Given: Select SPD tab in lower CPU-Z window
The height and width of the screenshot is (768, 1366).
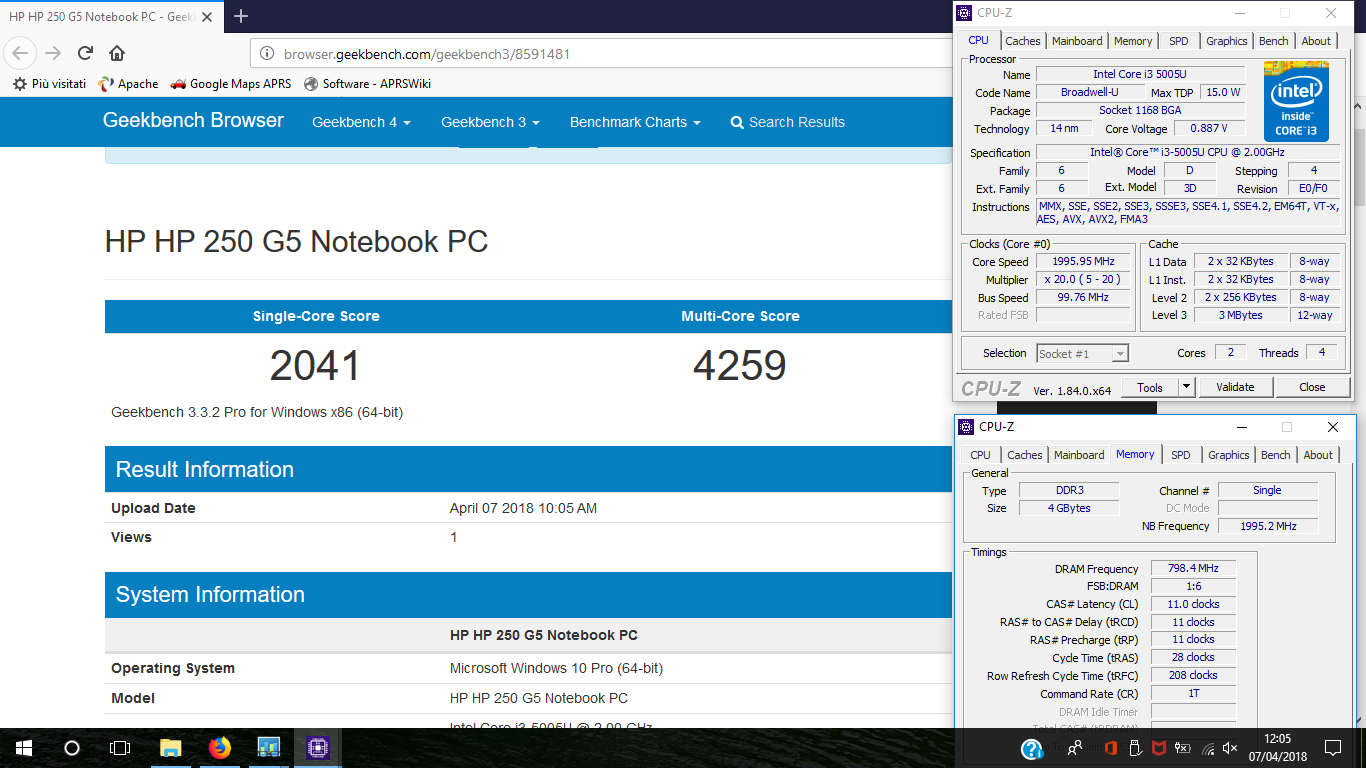Looking at the screenshot, I should [1181, 455].
